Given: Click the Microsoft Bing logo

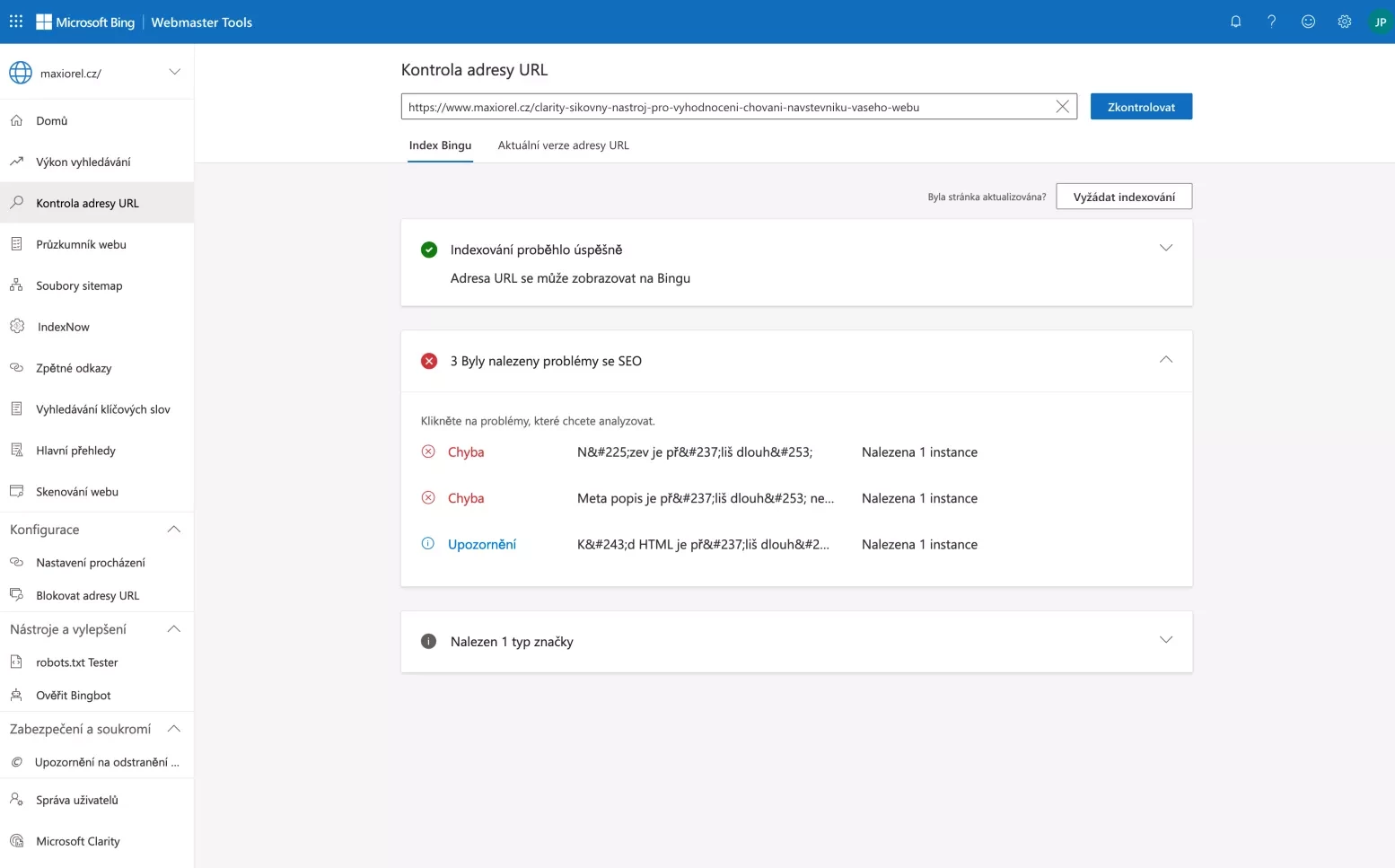Looking at the screenshot, I should click(x=85, y=22).
